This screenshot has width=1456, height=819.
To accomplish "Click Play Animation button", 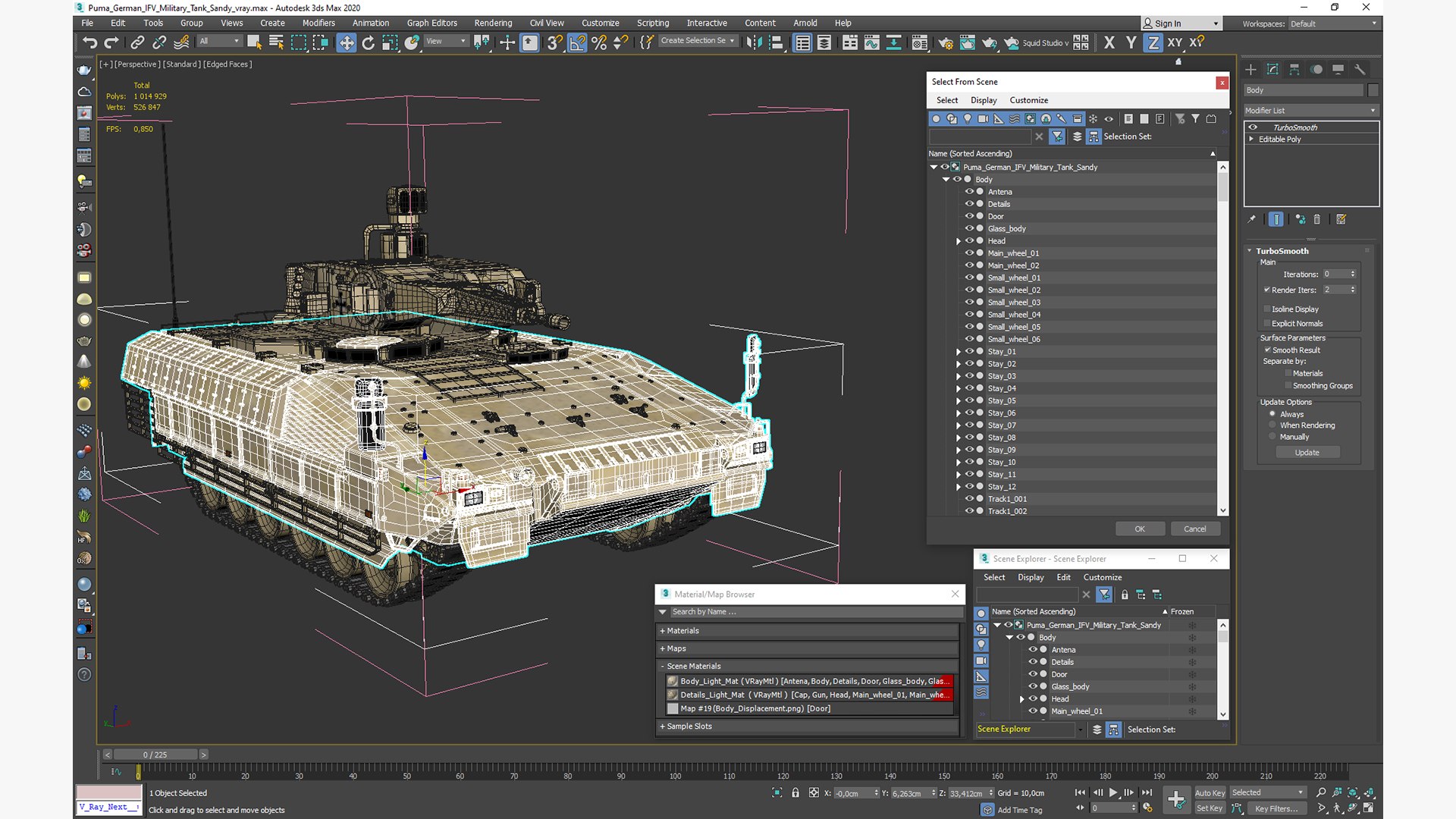I will point(1113,792).
